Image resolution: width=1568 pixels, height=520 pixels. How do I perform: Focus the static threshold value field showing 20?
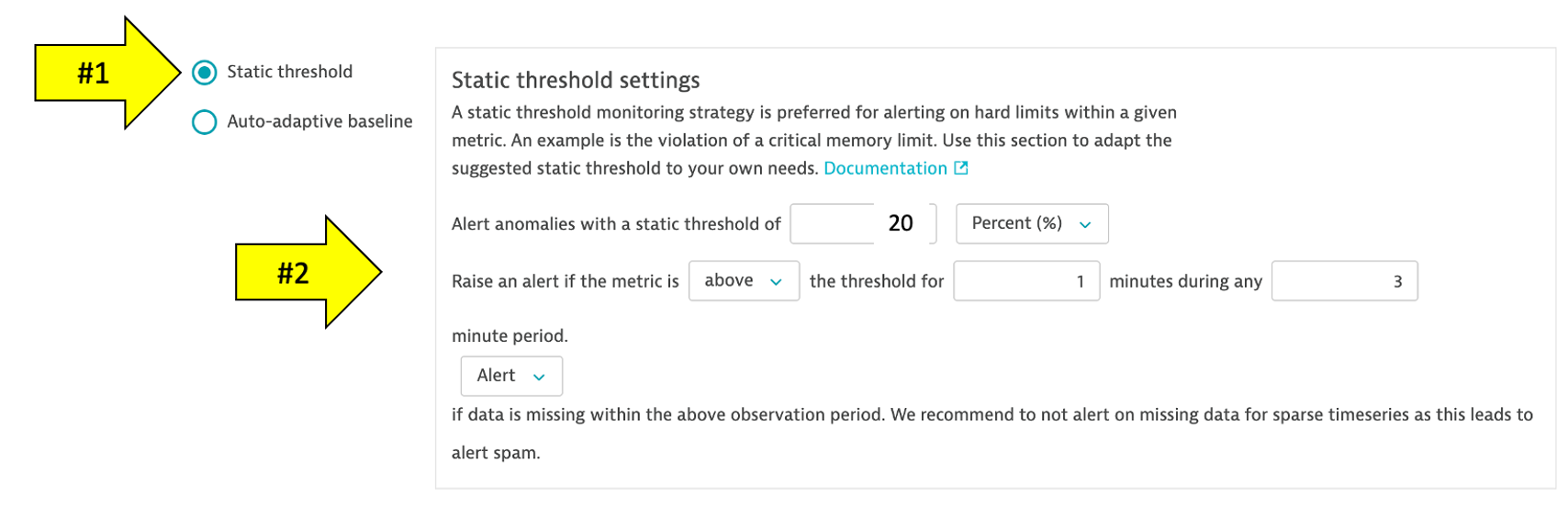pos(862,223)
